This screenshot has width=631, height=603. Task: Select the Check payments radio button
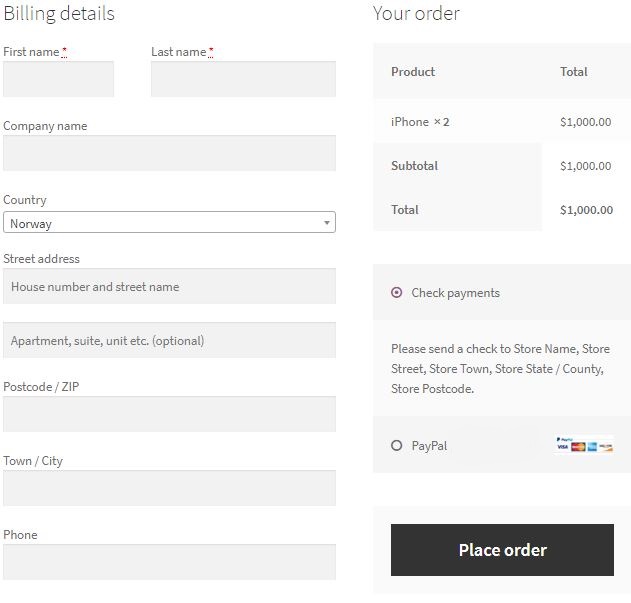tap(397, 293)
